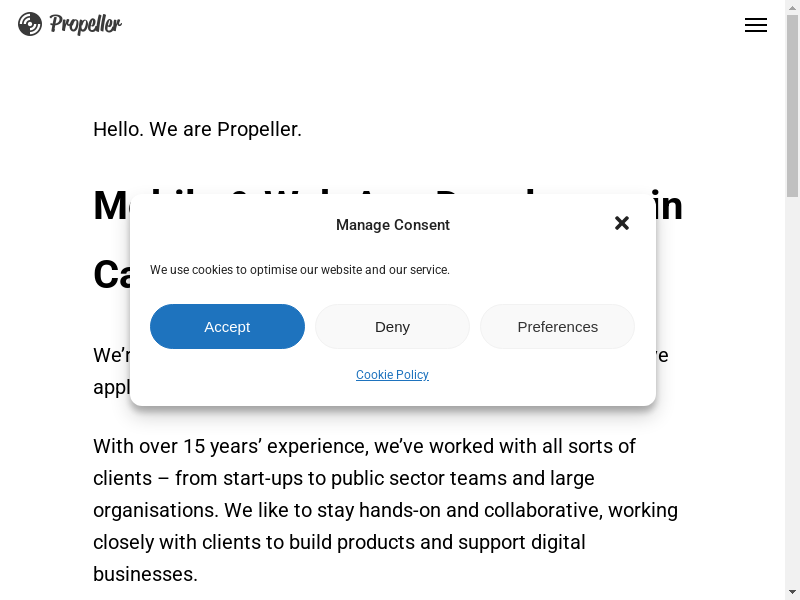The height and width of the screenshot is (600, 800).
Task: Click scrollbar up arrow
Action: click(792, 7)
